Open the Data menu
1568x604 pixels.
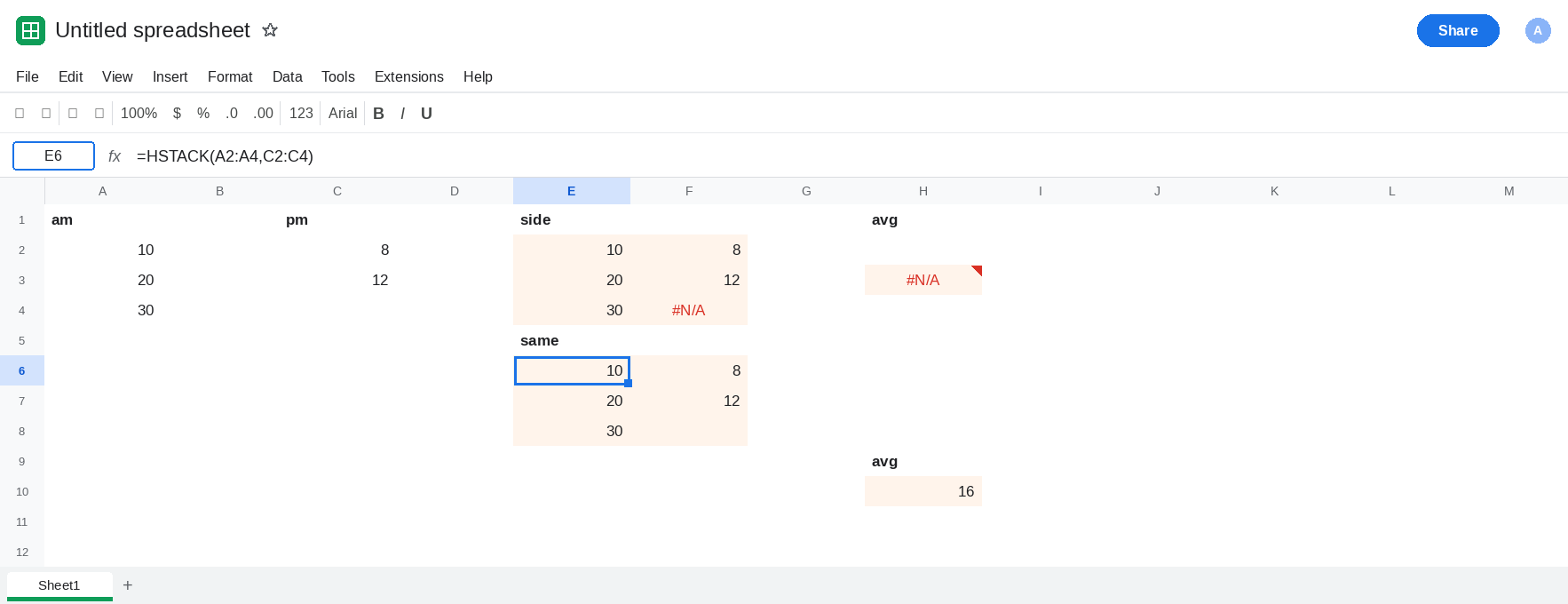(287, 77)
